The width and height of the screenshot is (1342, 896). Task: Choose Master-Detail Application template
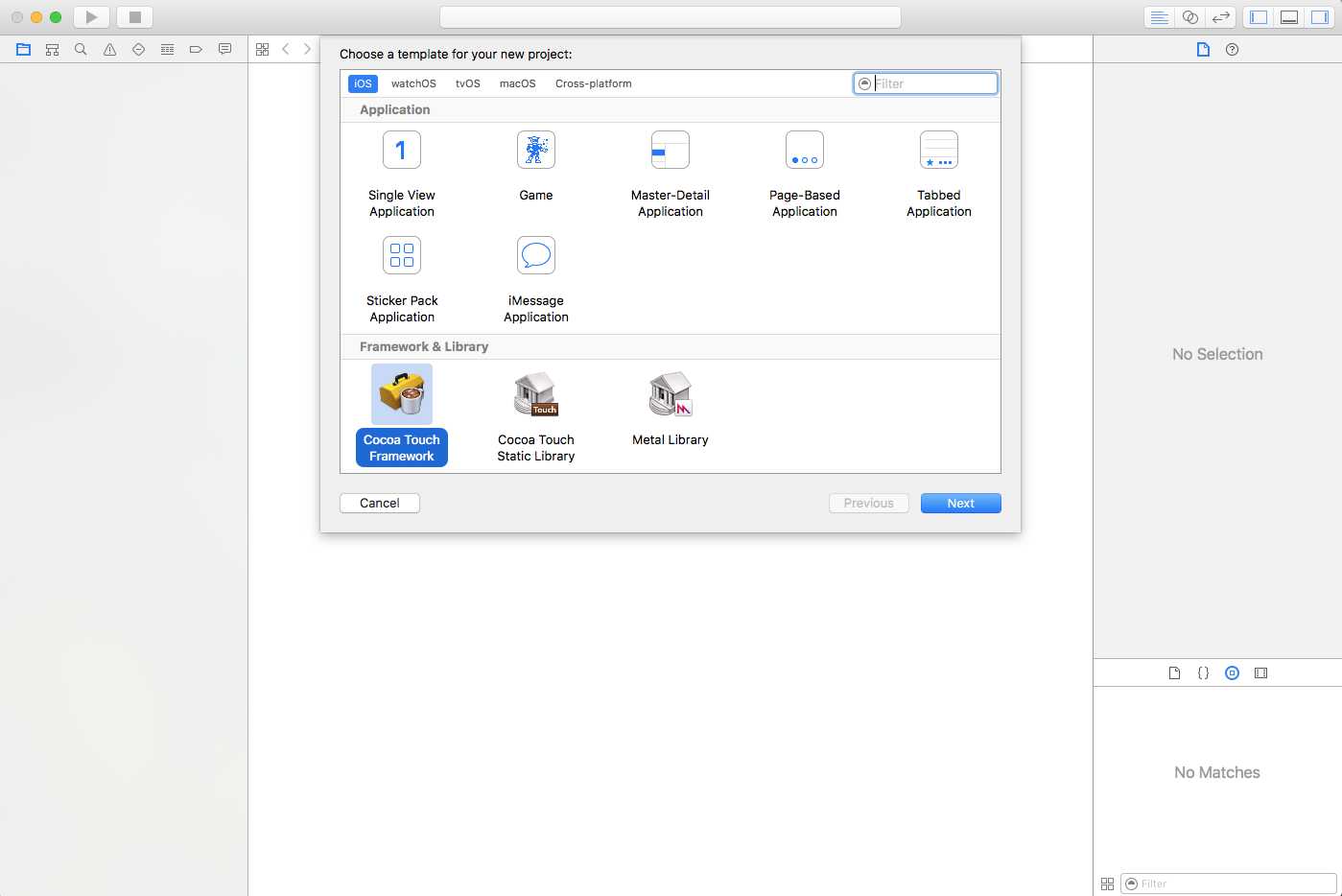click(671, 175)
